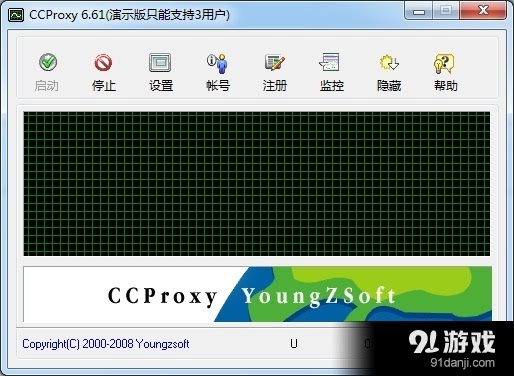Viewport: 514px width, 376px height.
Task: Click the 91游戏 watermark logo
Action: [x=452, y=342]
